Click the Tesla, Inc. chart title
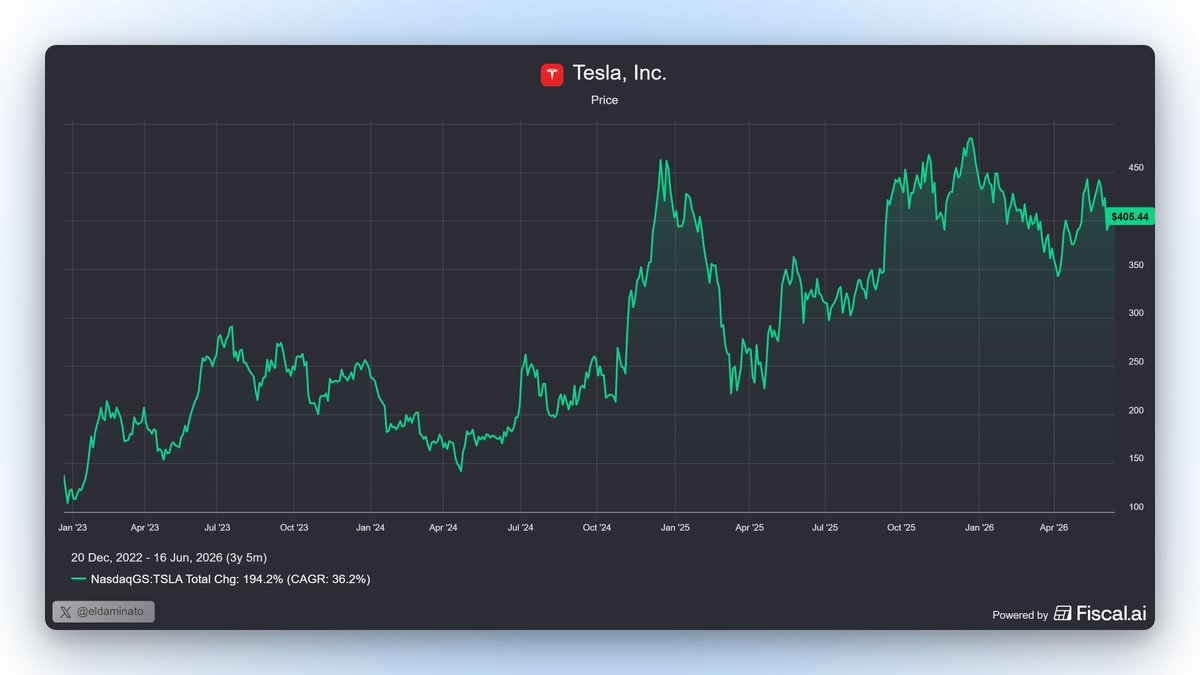The width and height of the screenshot is (1200, 675). tap(619, 74)
